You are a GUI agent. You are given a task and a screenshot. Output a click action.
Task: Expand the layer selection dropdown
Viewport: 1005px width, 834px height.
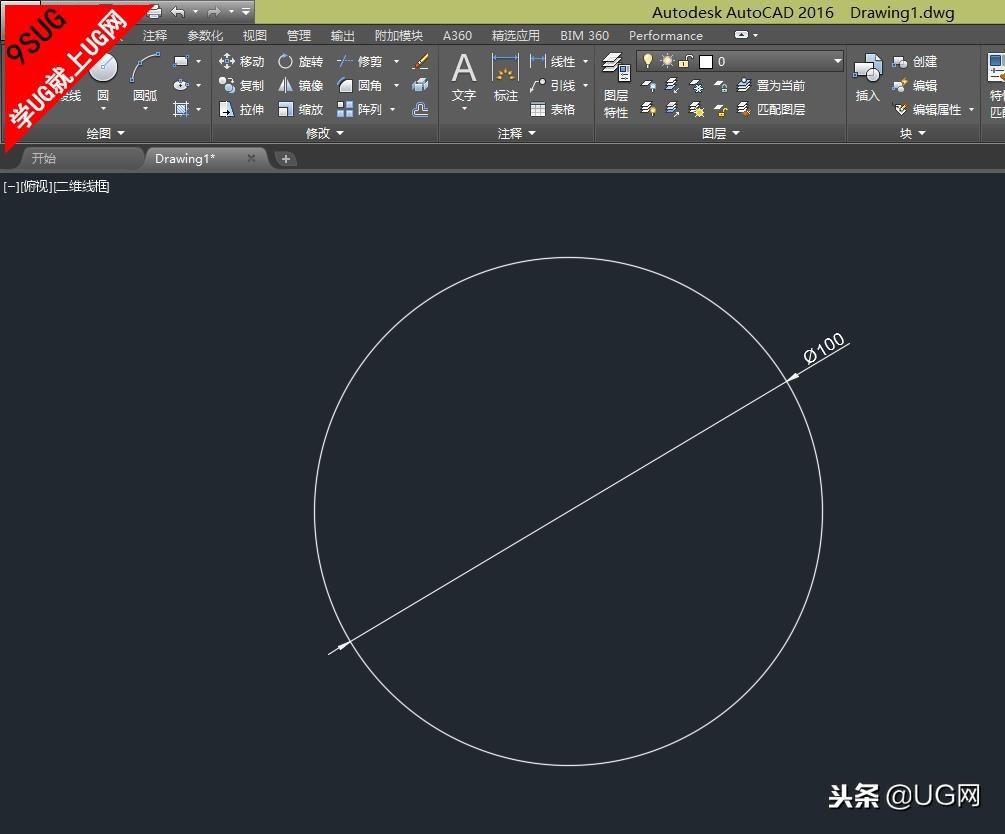(x=837, y=61)
